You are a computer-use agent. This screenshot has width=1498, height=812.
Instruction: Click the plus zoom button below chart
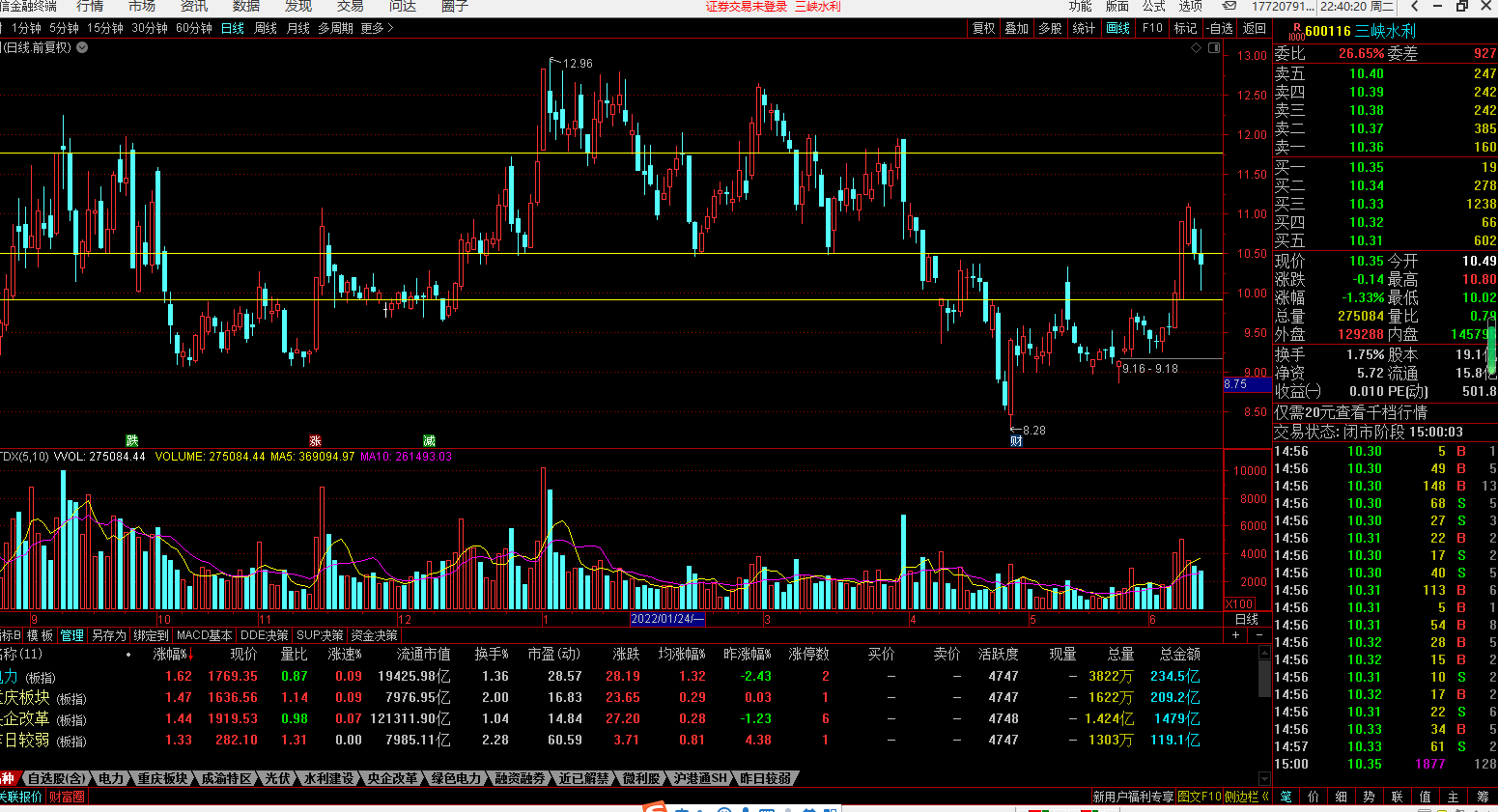click(x=1236, y=635)
